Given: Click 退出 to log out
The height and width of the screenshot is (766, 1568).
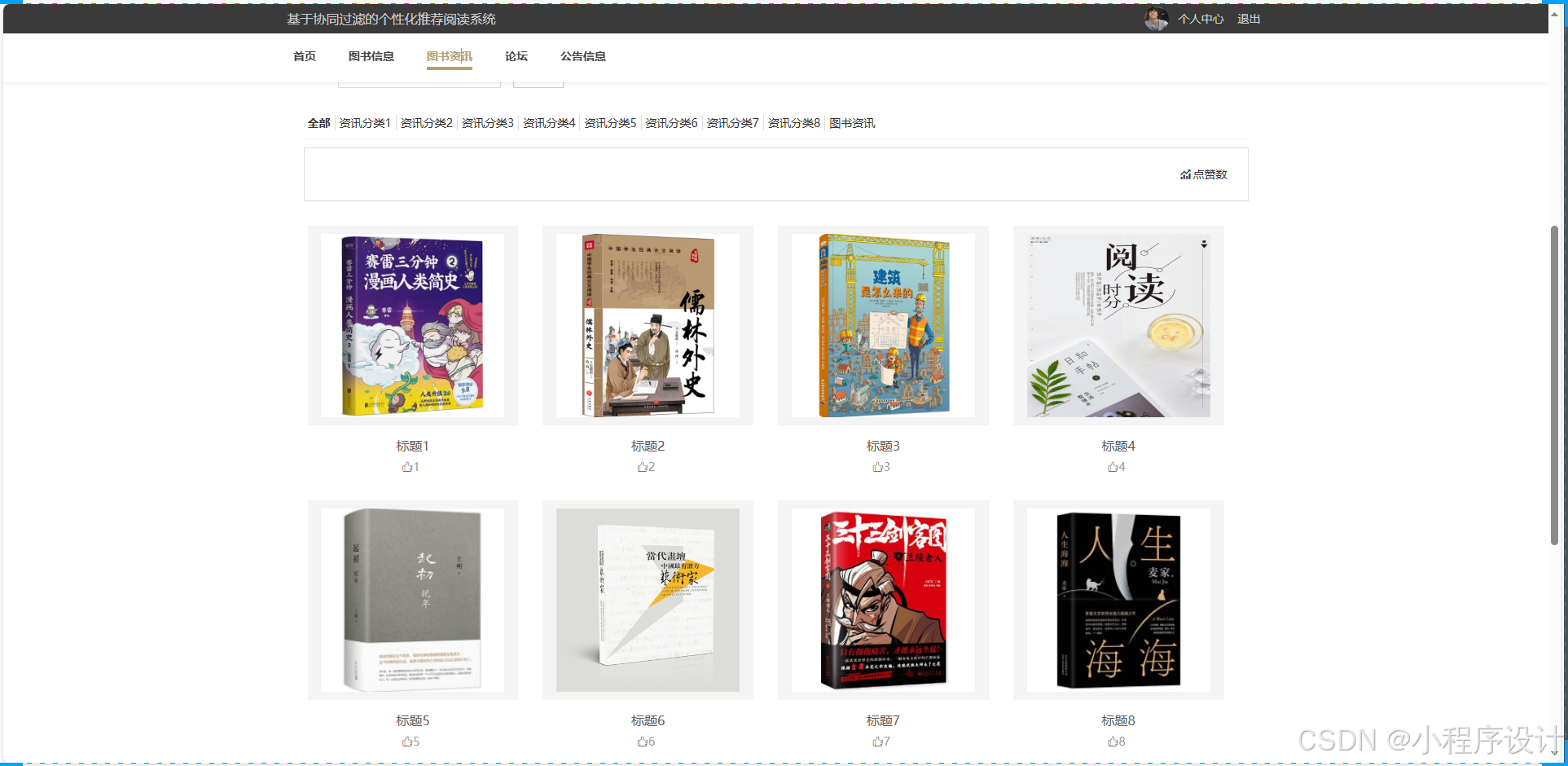Looking at the screenshot, I should [1249, 19].
